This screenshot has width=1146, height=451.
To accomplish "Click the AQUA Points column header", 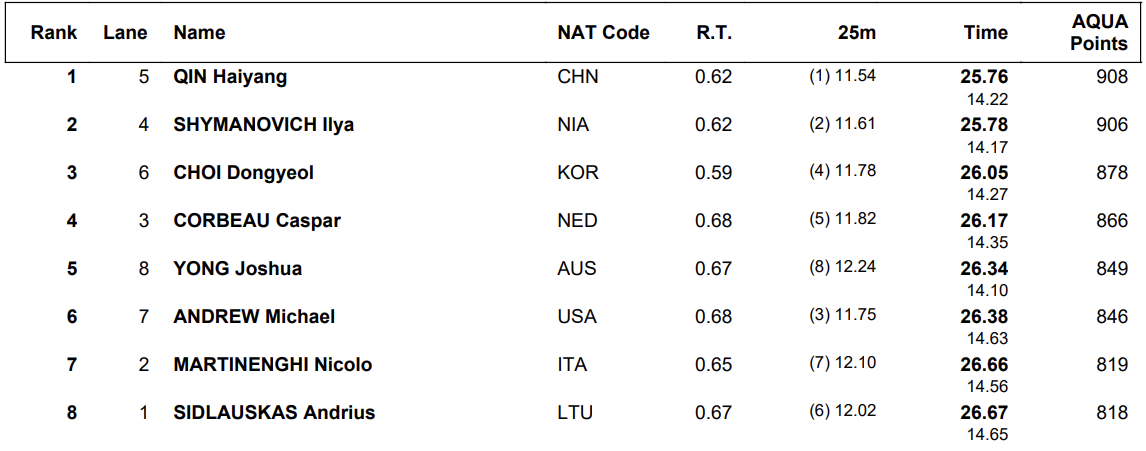I will point(1098,33).
